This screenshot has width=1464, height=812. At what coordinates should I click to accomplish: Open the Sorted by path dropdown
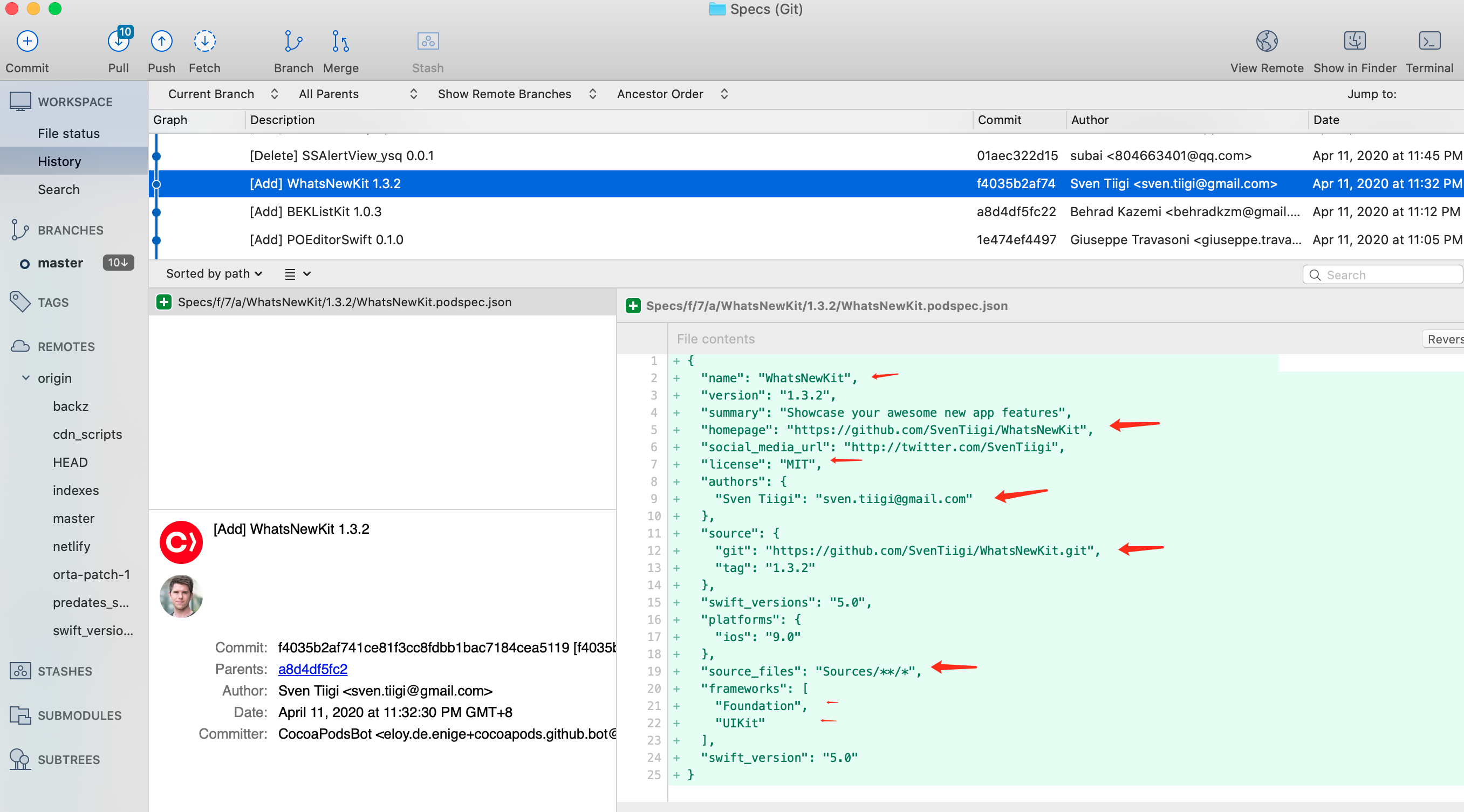pos(214,274)
